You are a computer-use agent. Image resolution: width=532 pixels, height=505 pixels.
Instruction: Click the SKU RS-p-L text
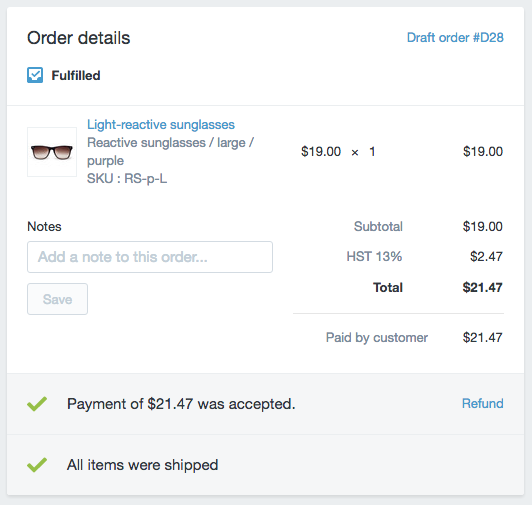point(127,179)
